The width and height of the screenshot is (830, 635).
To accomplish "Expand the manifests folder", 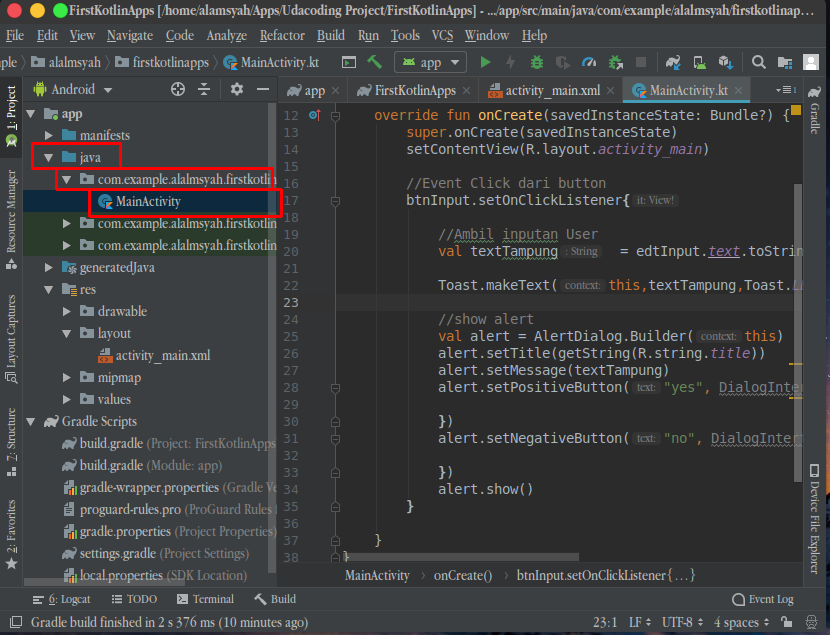I will 49,135.
